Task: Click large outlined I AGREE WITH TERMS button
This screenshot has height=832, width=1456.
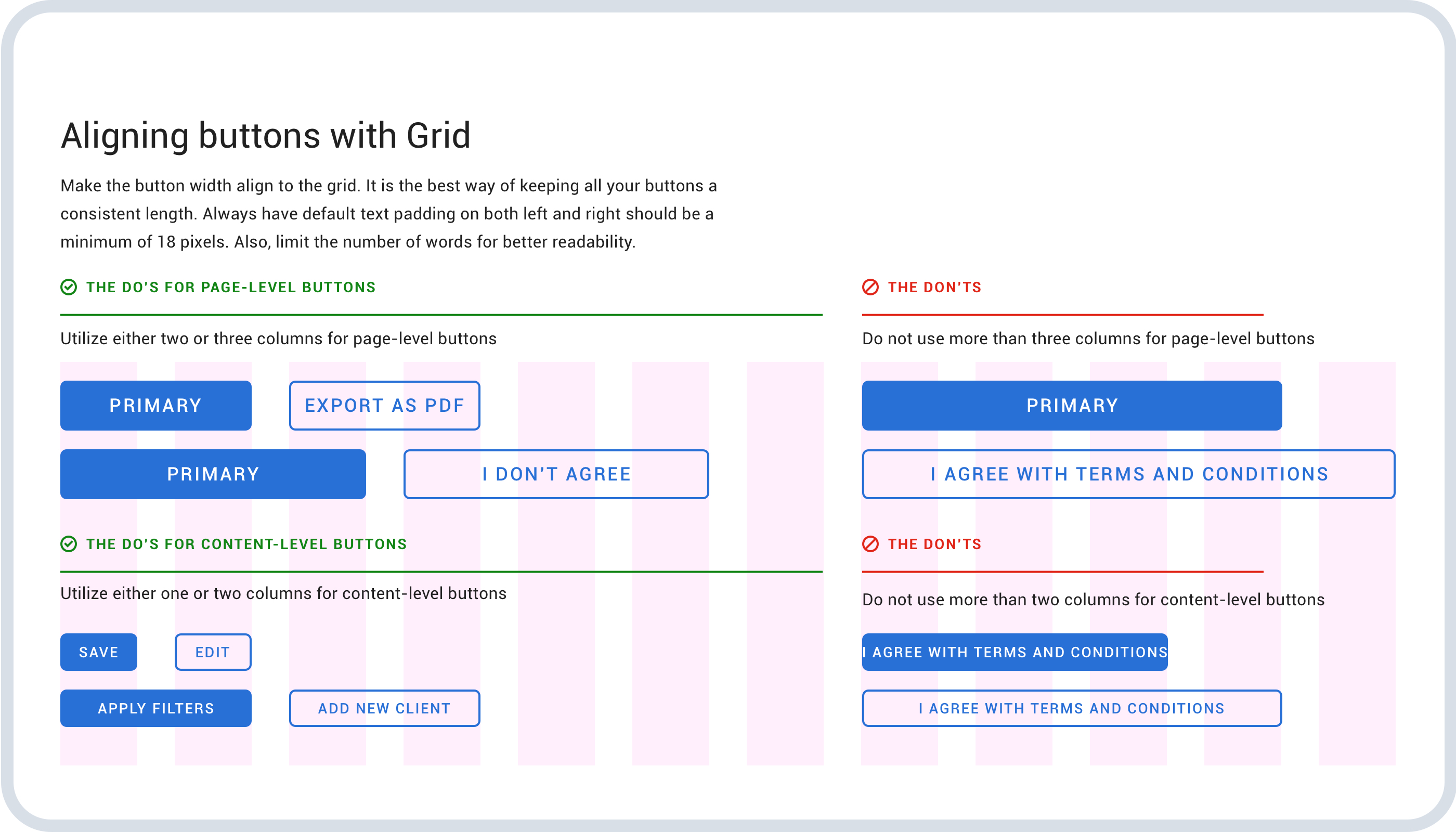Action: click(1128, 474)
